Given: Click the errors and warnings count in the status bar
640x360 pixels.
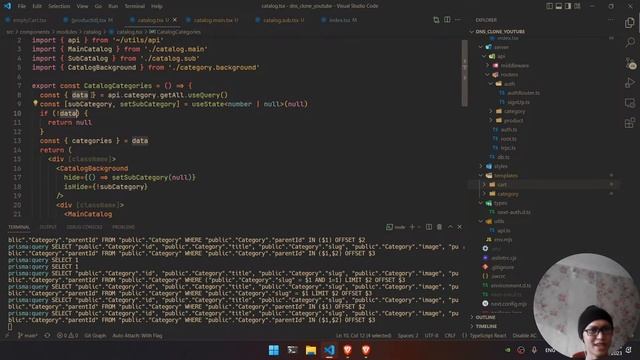Looking at the screenshot, I should [x=67, y=336].
